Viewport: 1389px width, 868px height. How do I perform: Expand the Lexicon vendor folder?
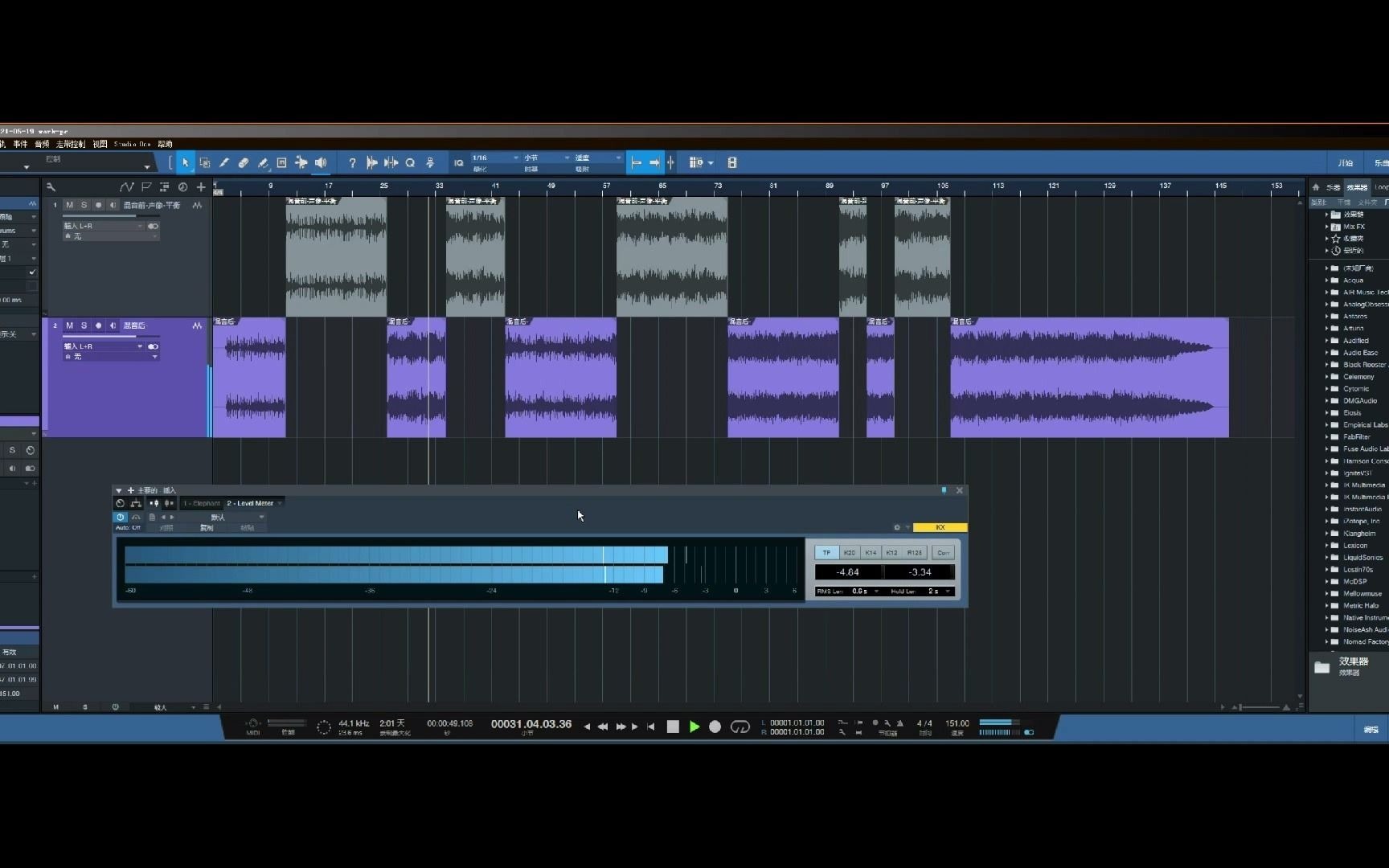point(1326,546)
